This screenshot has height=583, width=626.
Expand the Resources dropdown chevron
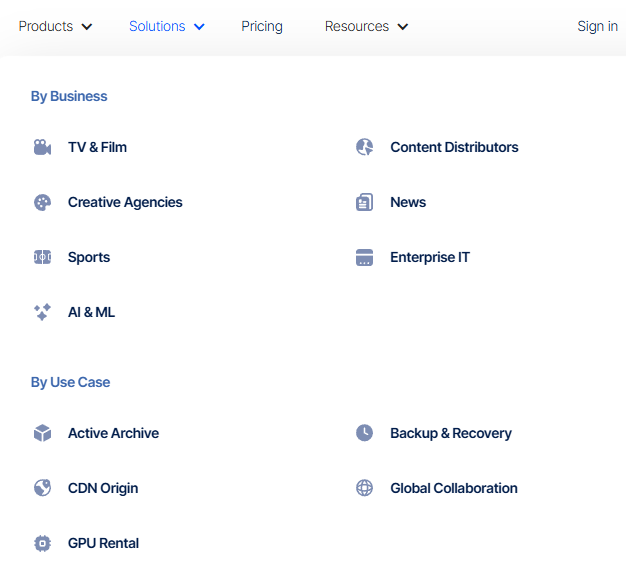click(403, 27)
